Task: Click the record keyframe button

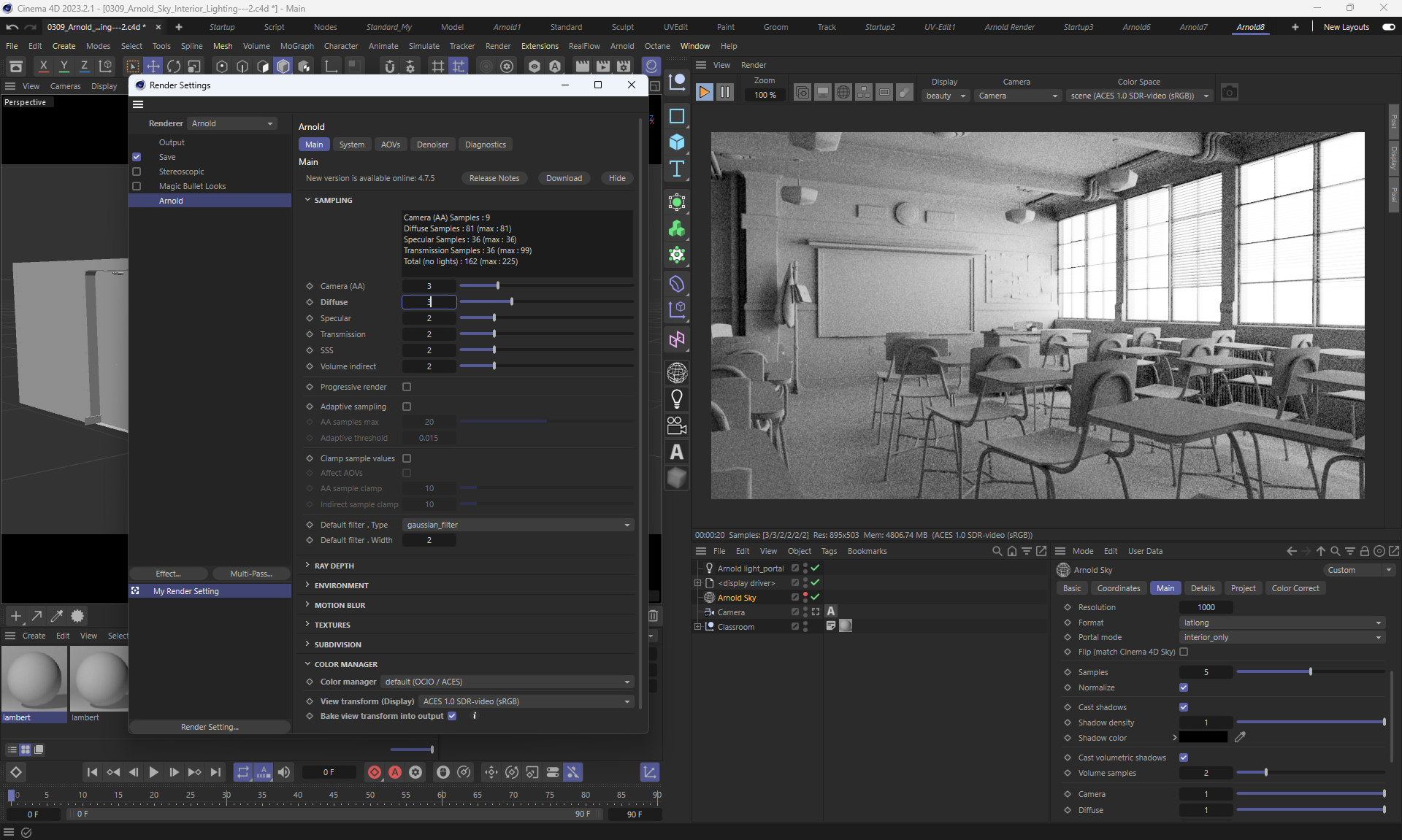Action: tap(374, 772)
